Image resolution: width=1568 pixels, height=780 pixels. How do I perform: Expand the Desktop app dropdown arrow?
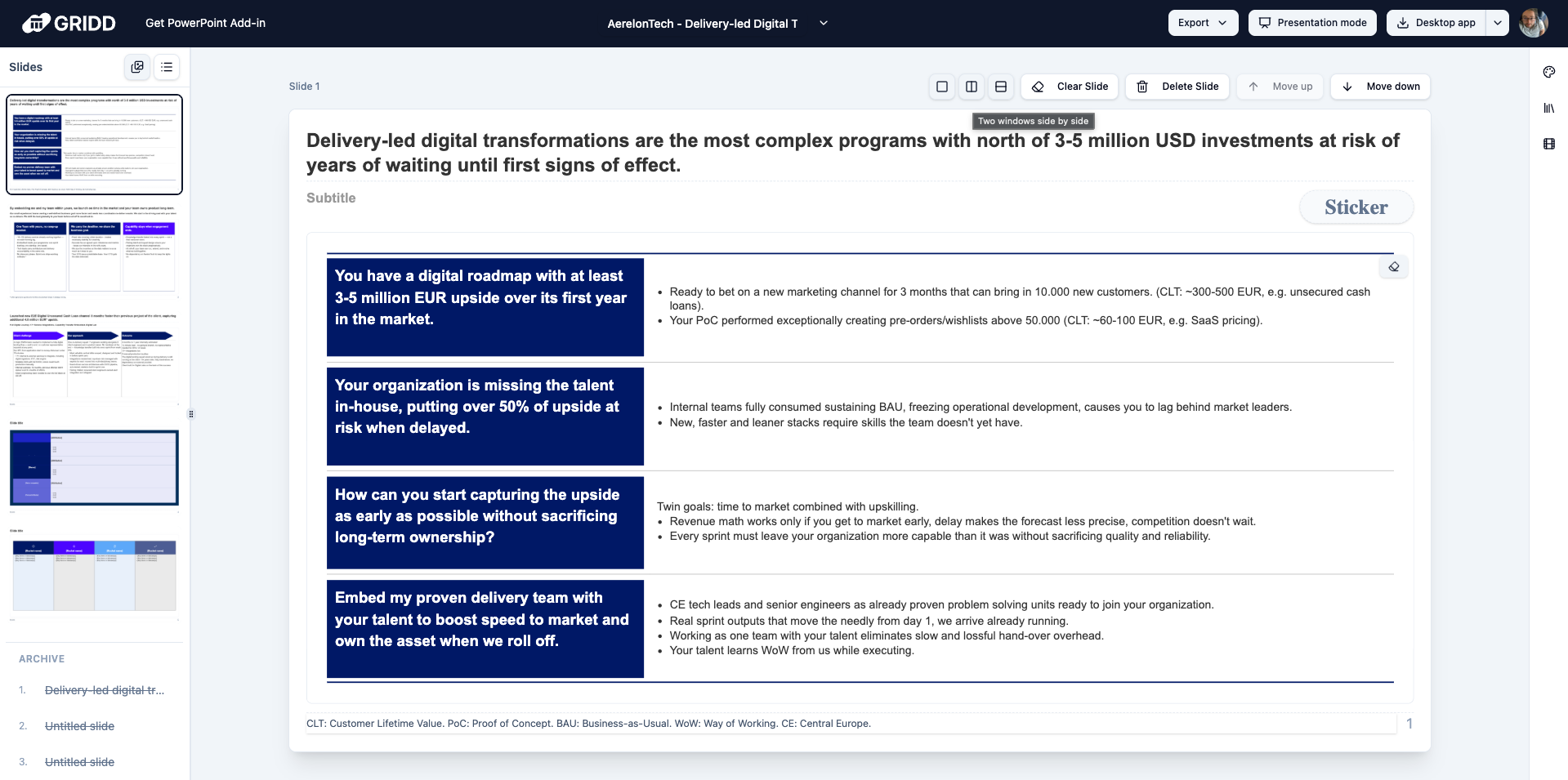pos(1498,23)
